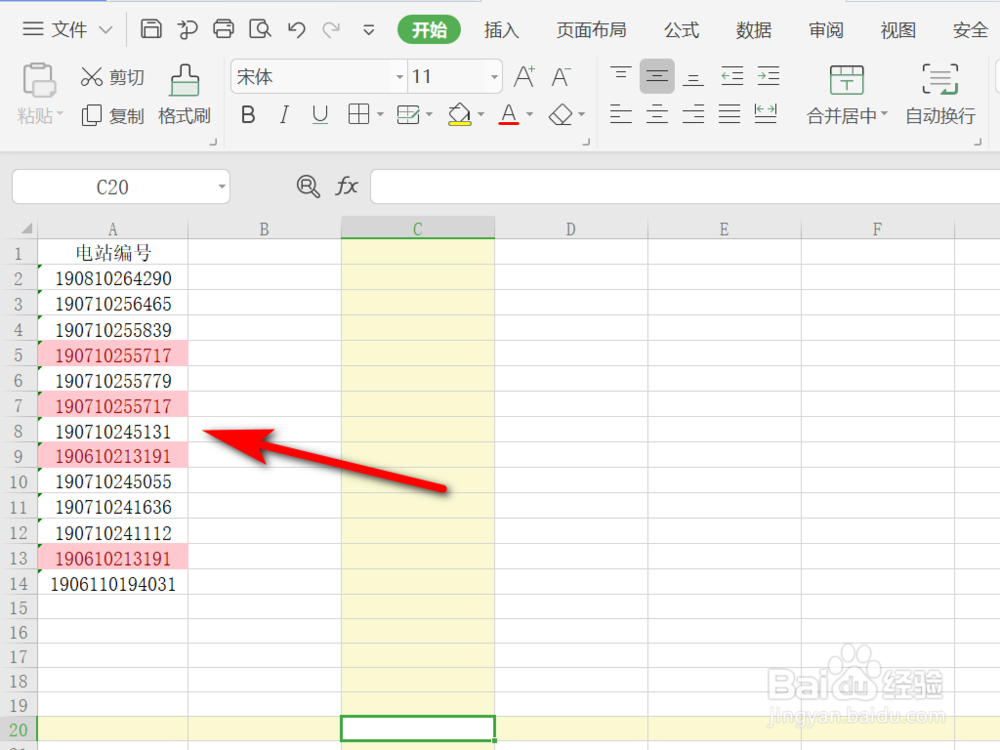Open Print Preview icon
Image resolution: width=1000 pixels, height=750 pixels.
click(260, 29)
